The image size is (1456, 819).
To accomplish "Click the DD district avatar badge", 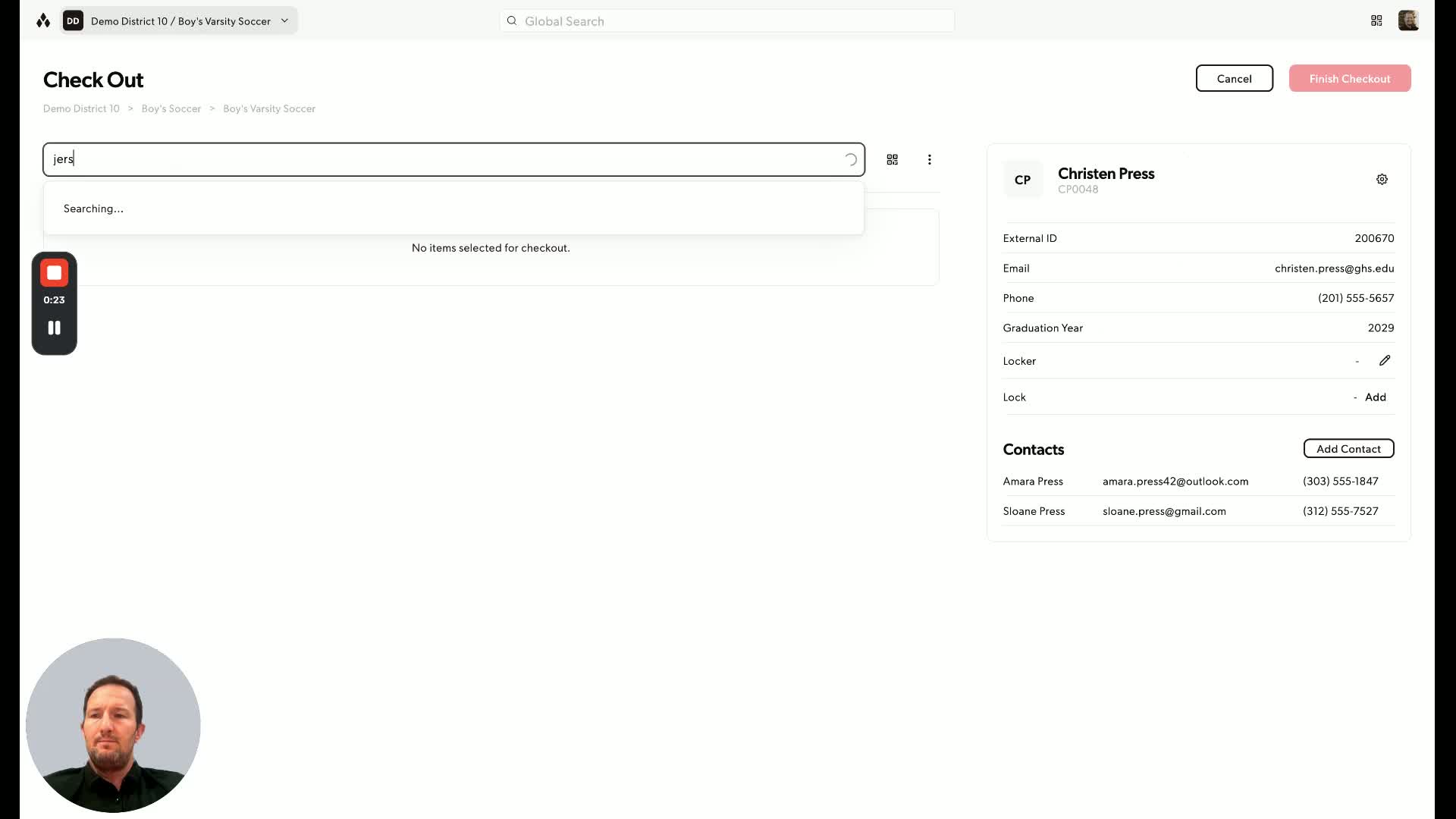I will tap(73, 20).
